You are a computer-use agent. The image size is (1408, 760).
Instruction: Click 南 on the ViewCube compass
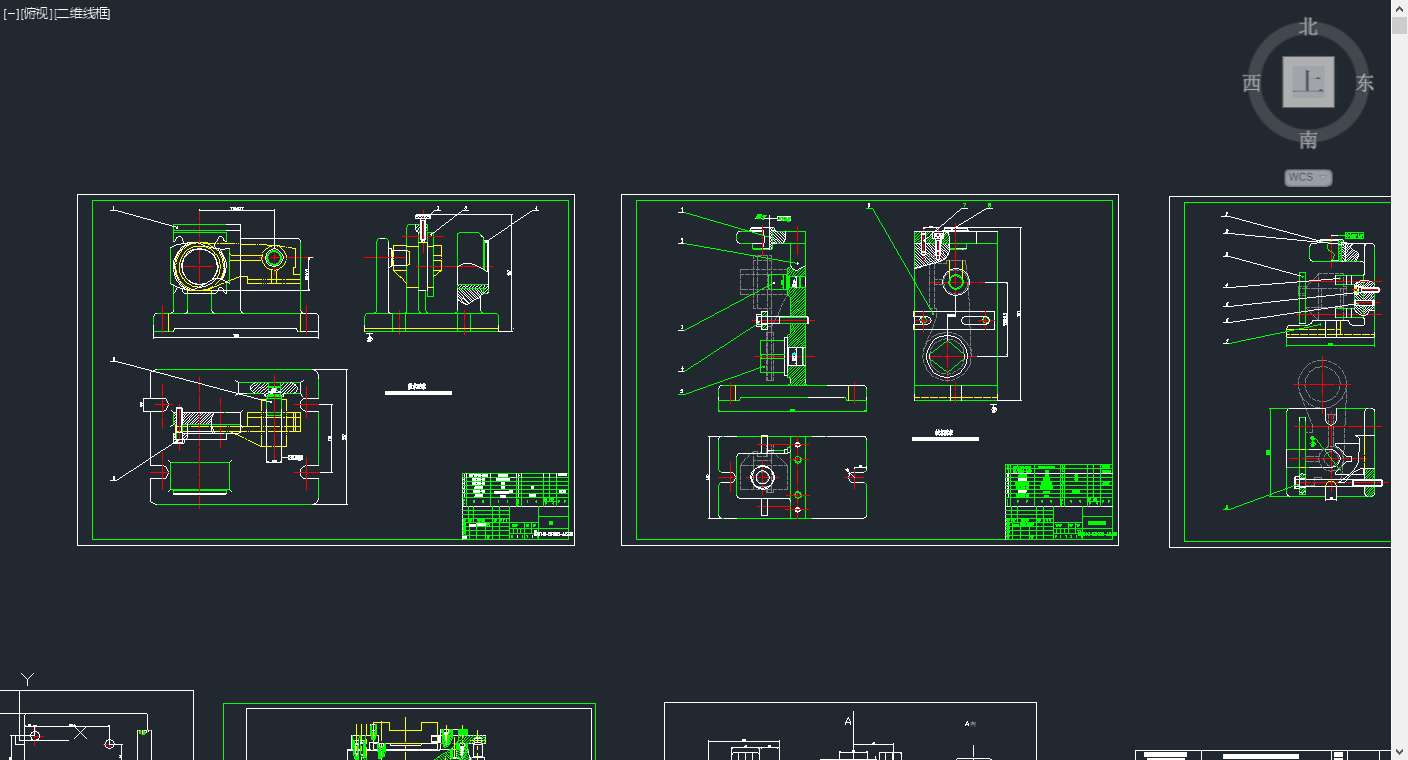(1308, 138)
